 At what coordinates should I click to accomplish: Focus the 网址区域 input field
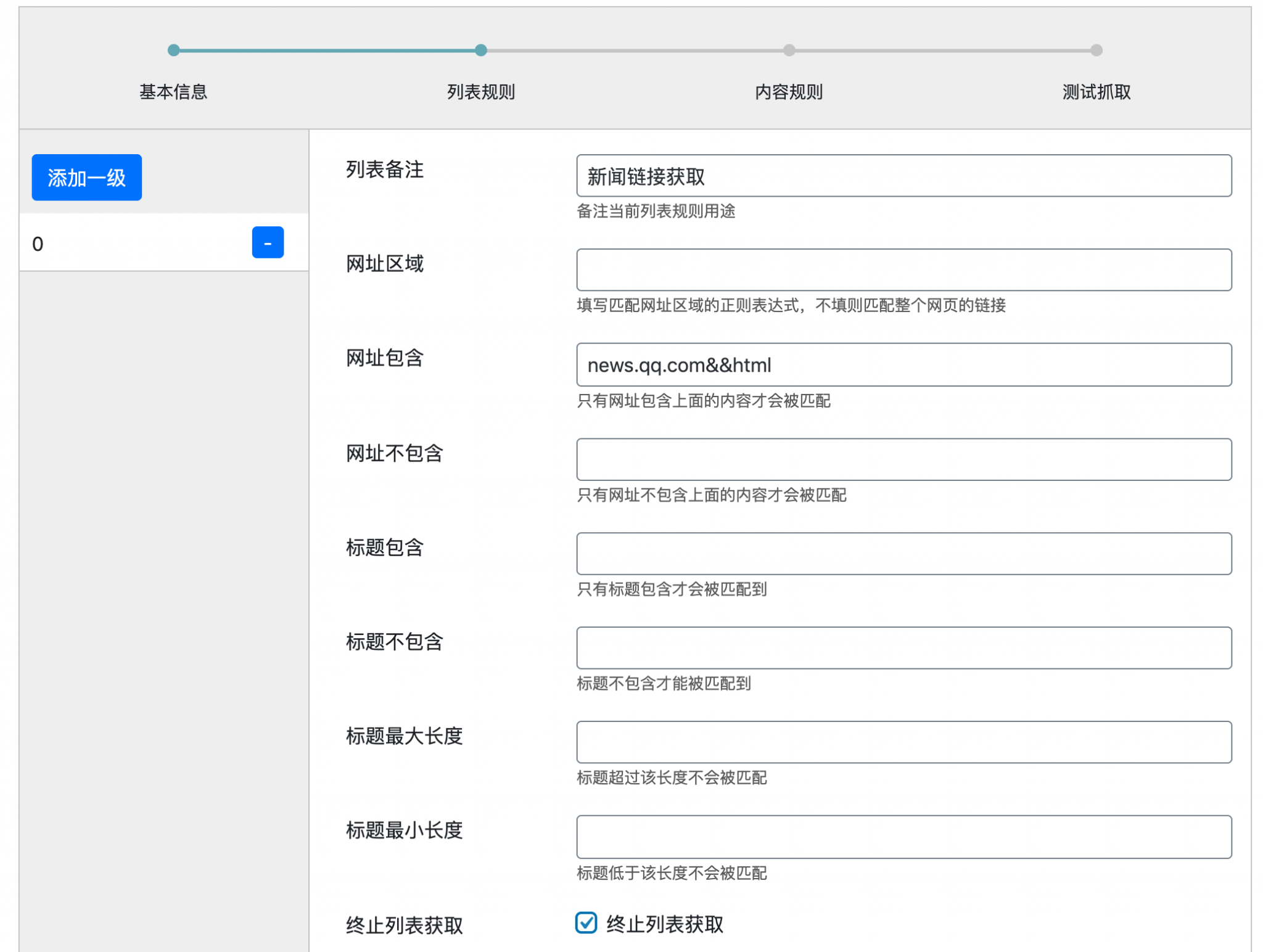pyautogui.click(x=904, y=270)
